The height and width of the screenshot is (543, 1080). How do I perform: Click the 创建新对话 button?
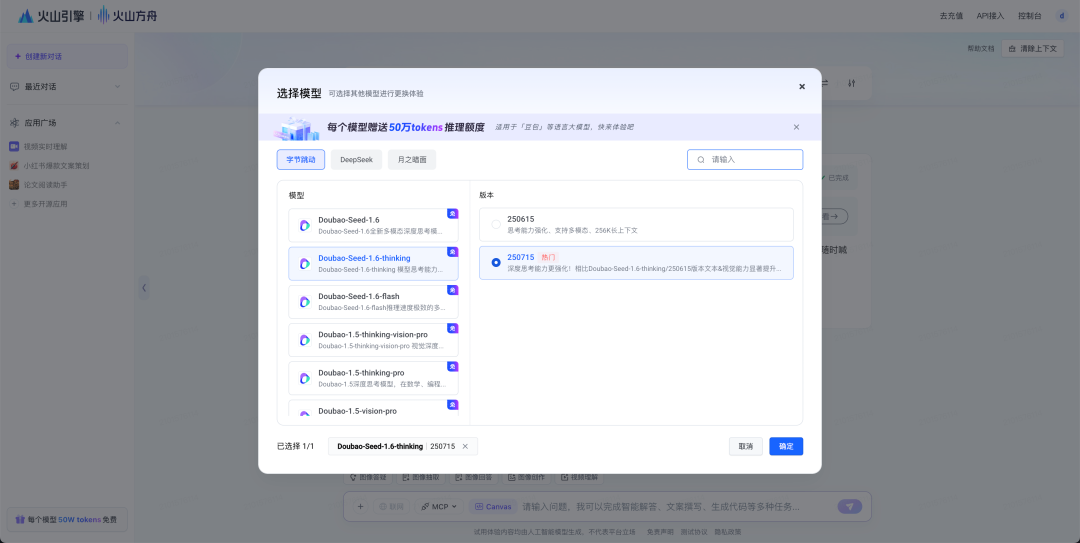(67, 57)
